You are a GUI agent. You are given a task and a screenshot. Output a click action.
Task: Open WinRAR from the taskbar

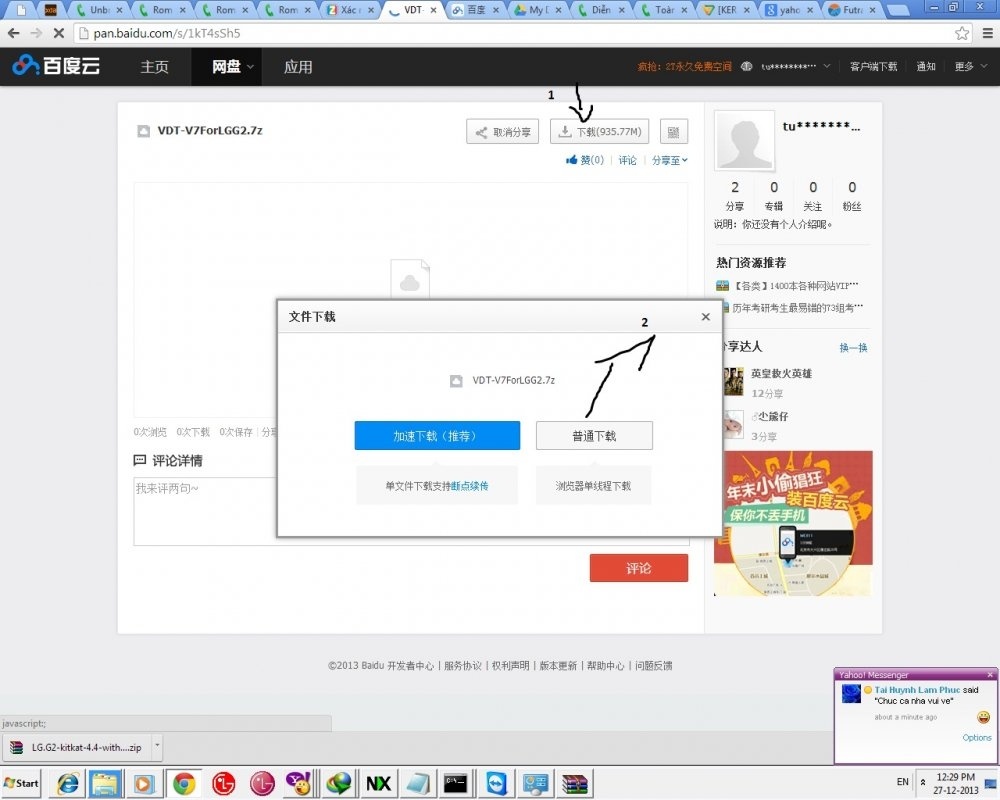pyautogui.click(x=575, y=783)
